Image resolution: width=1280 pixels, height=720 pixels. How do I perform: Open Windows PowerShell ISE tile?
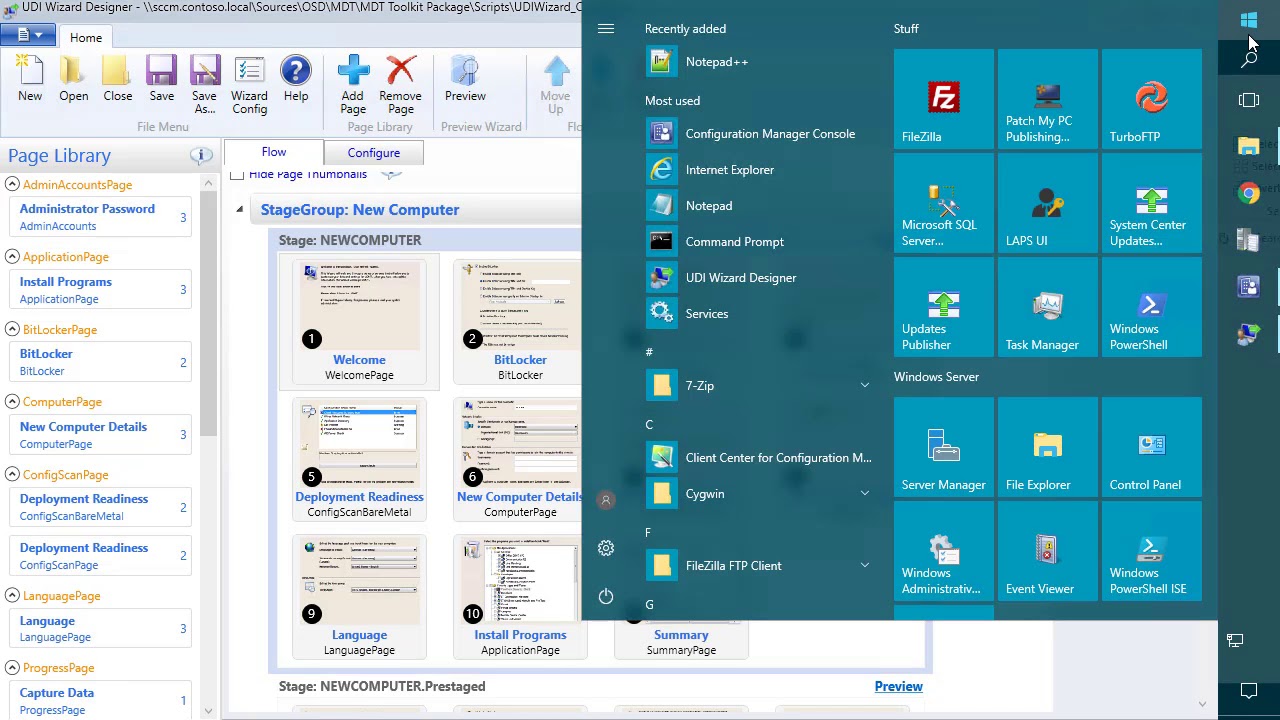[x=1152, y=552]
